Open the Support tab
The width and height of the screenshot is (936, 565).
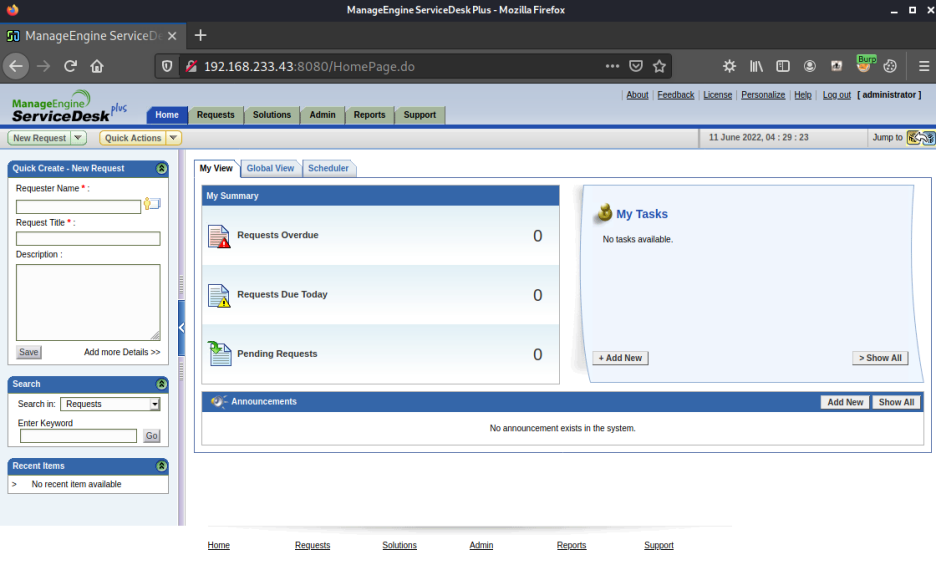click(x=420, y=115)
